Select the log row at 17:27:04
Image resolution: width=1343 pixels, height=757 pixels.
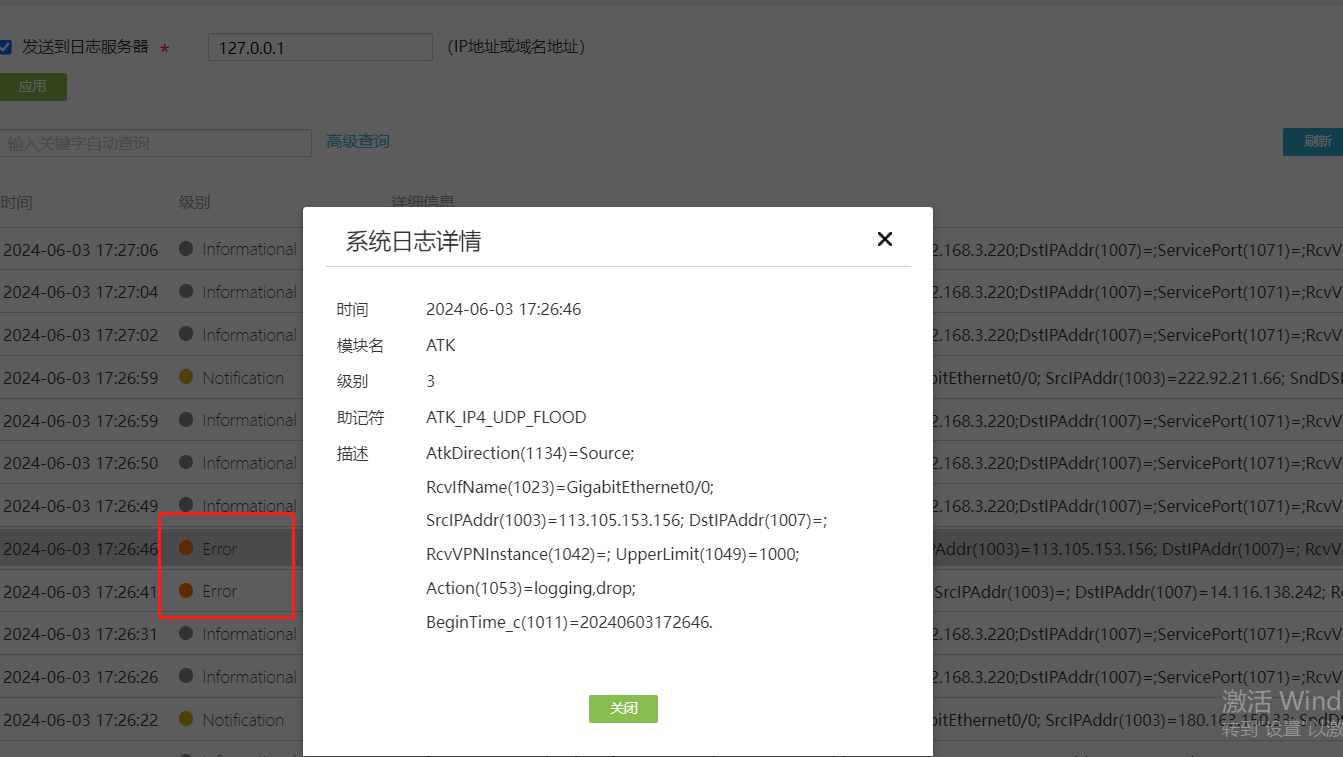pyautogui.click(x=671, y=292)
